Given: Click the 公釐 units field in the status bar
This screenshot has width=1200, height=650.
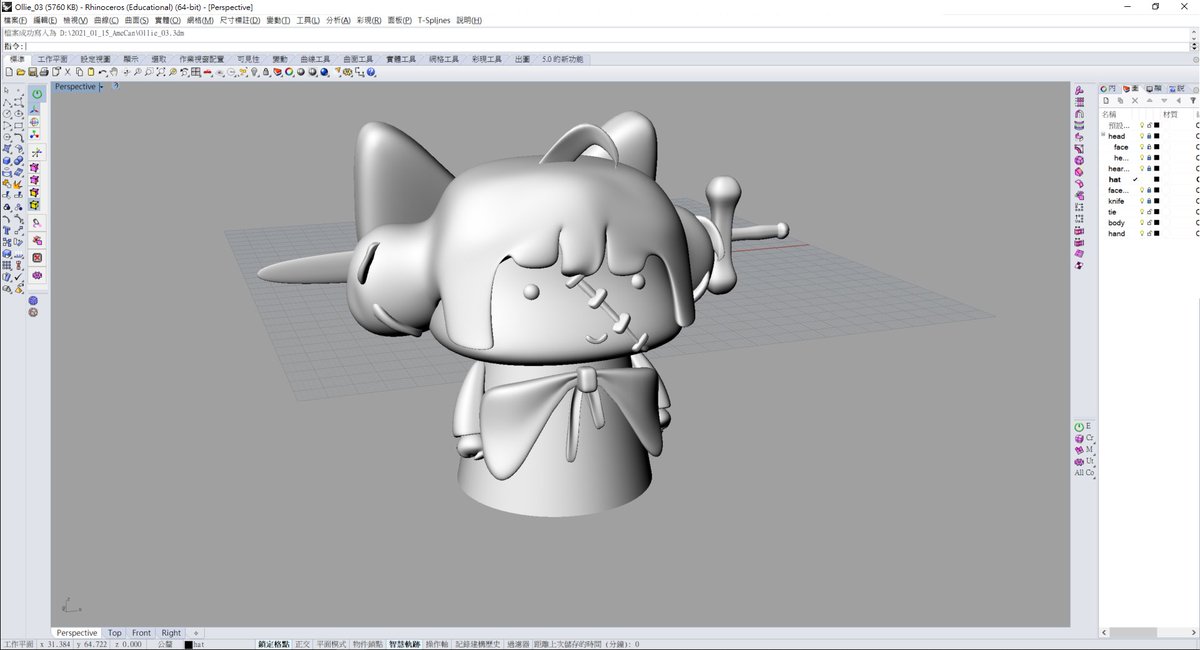Looking at the screenshot, I should click(165, 645).
